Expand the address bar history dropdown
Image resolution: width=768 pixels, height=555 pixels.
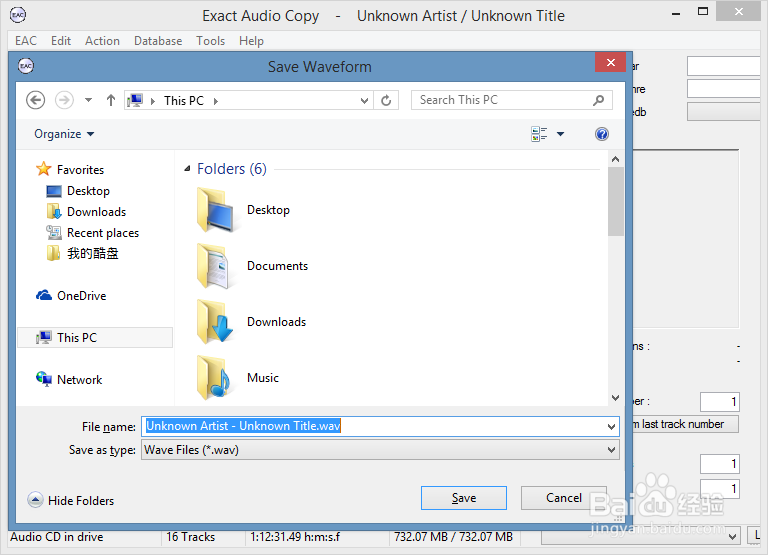coord(364,100)
